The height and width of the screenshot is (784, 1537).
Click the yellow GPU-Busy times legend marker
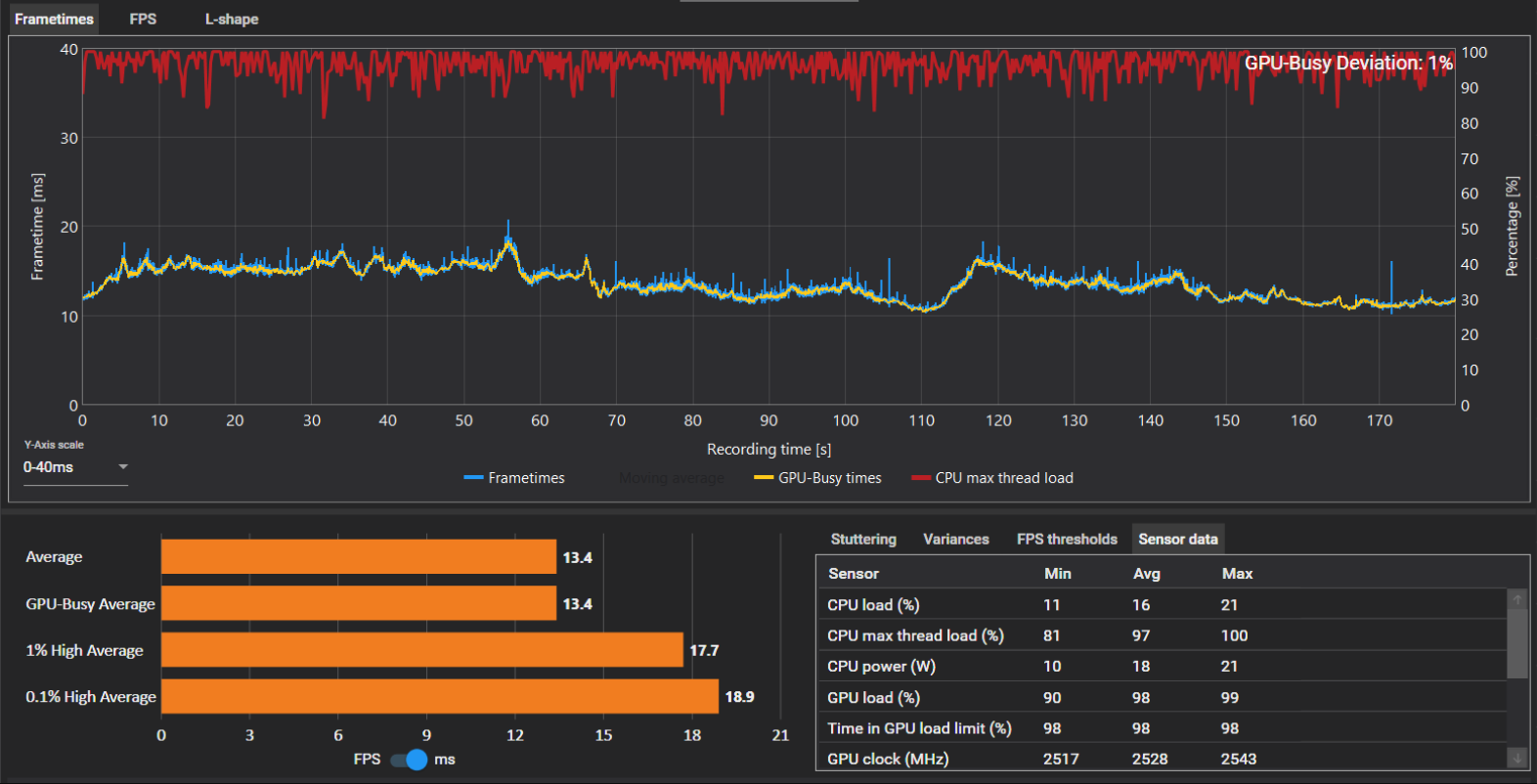[764, 478]
